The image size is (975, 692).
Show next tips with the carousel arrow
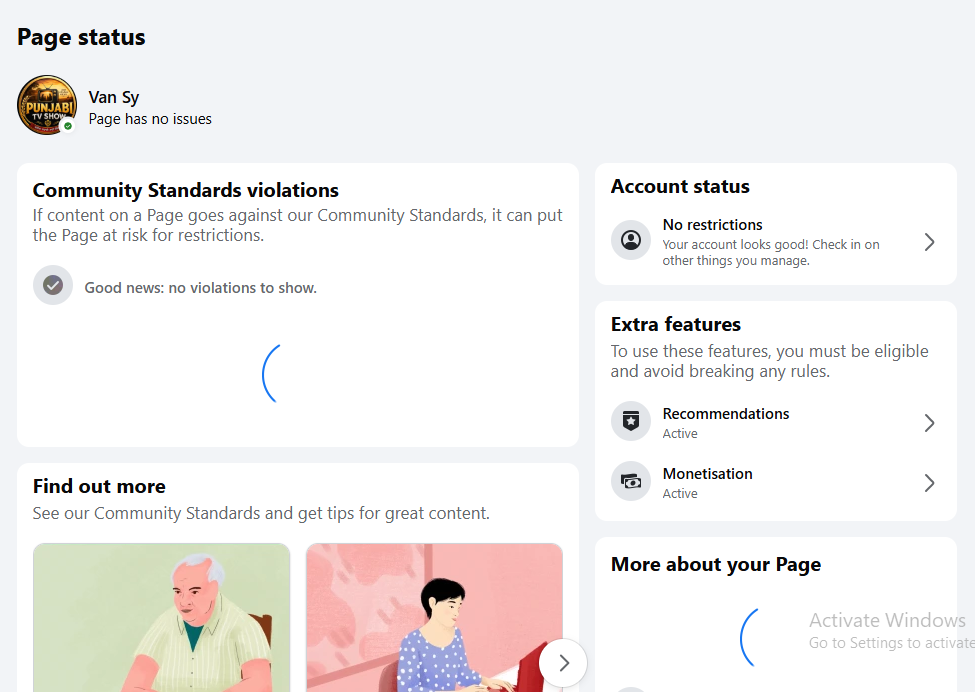coord(563,663)
